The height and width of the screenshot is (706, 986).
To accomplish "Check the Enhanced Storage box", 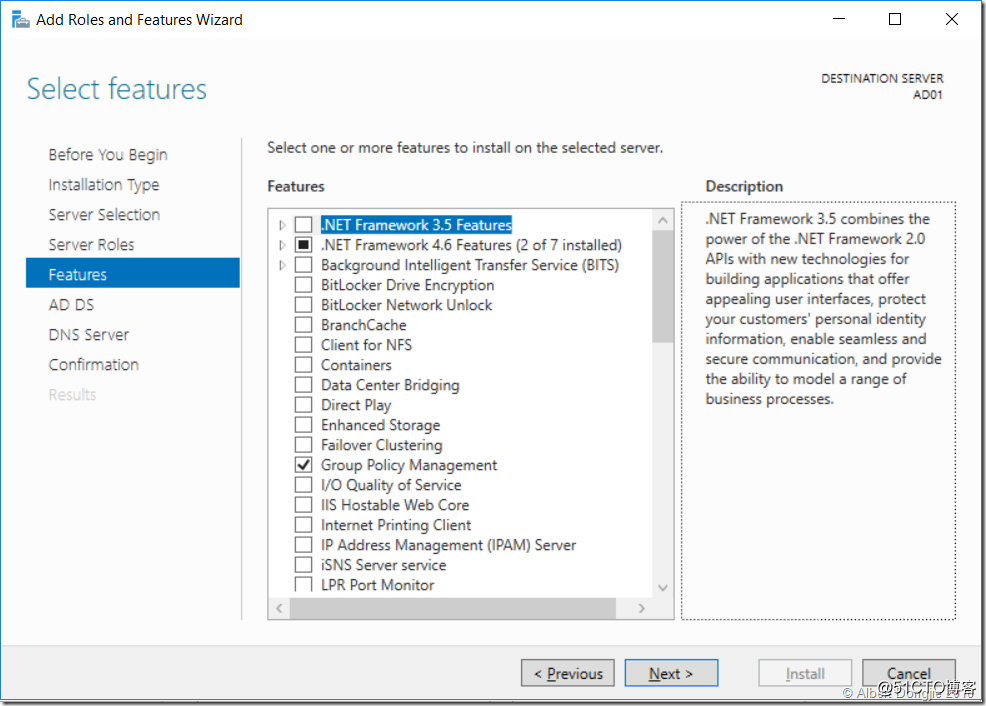I will coord(303,426).
